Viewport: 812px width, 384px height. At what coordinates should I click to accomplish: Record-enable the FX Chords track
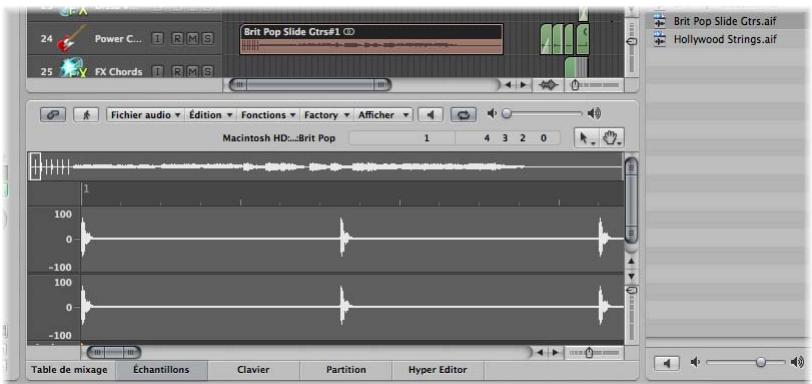[178, 71]
